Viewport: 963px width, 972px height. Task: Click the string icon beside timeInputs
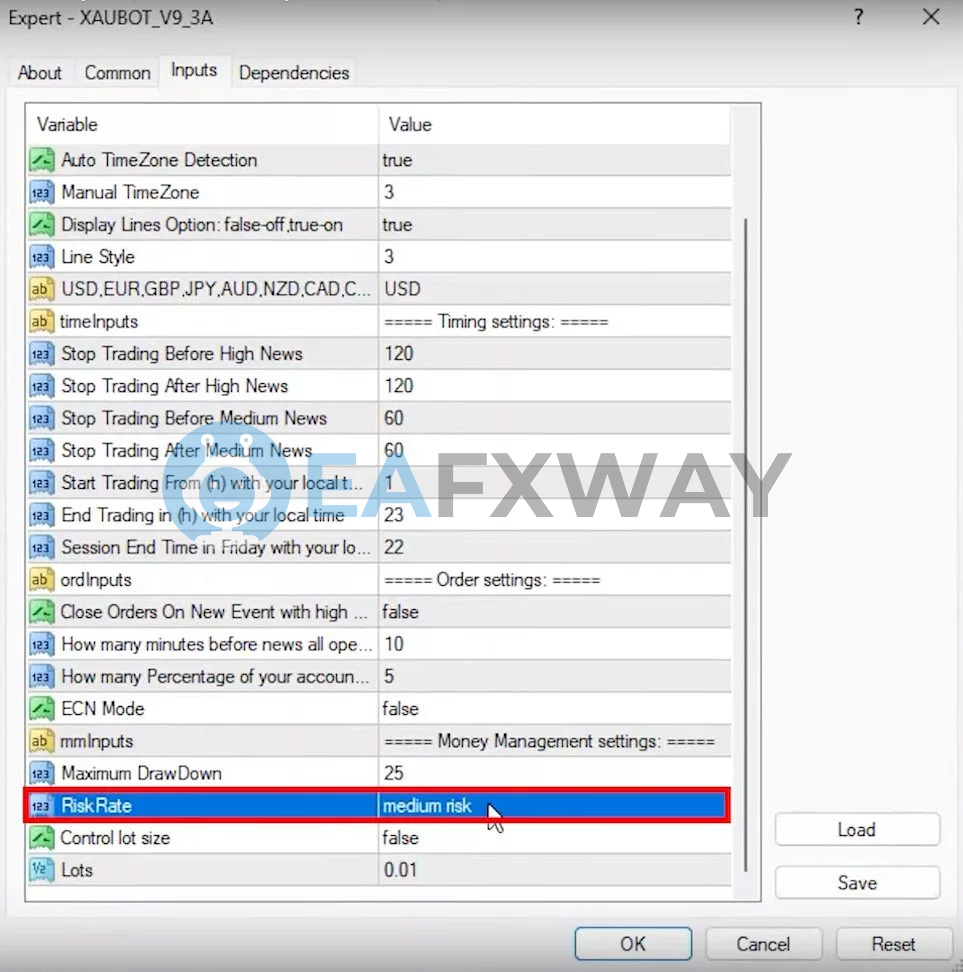[x=42, y=321]
